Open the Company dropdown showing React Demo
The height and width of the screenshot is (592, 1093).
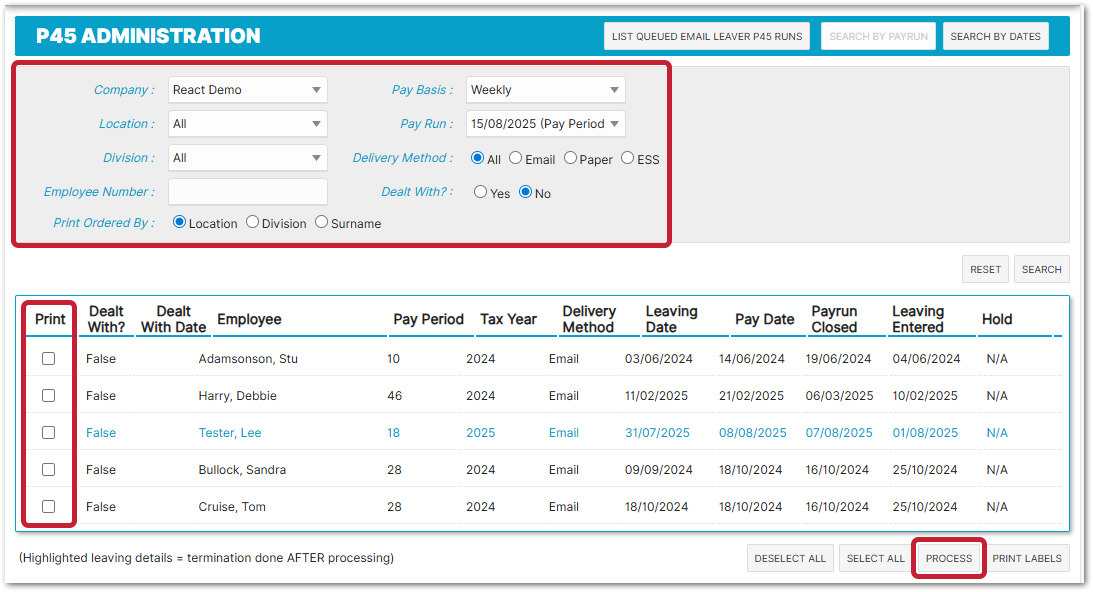click(247, 90)
